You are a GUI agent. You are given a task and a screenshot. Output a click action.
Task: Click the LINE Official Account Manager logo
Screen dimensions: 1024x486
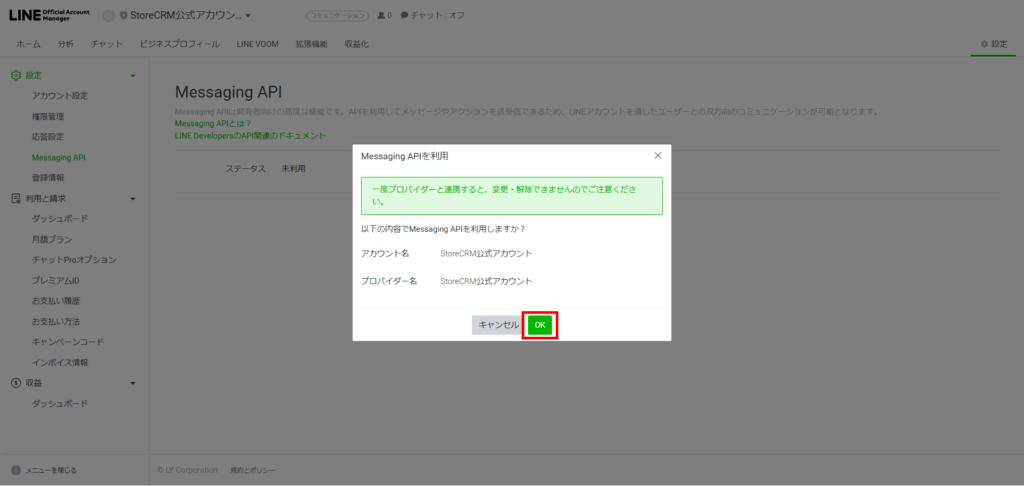(49, 15)
